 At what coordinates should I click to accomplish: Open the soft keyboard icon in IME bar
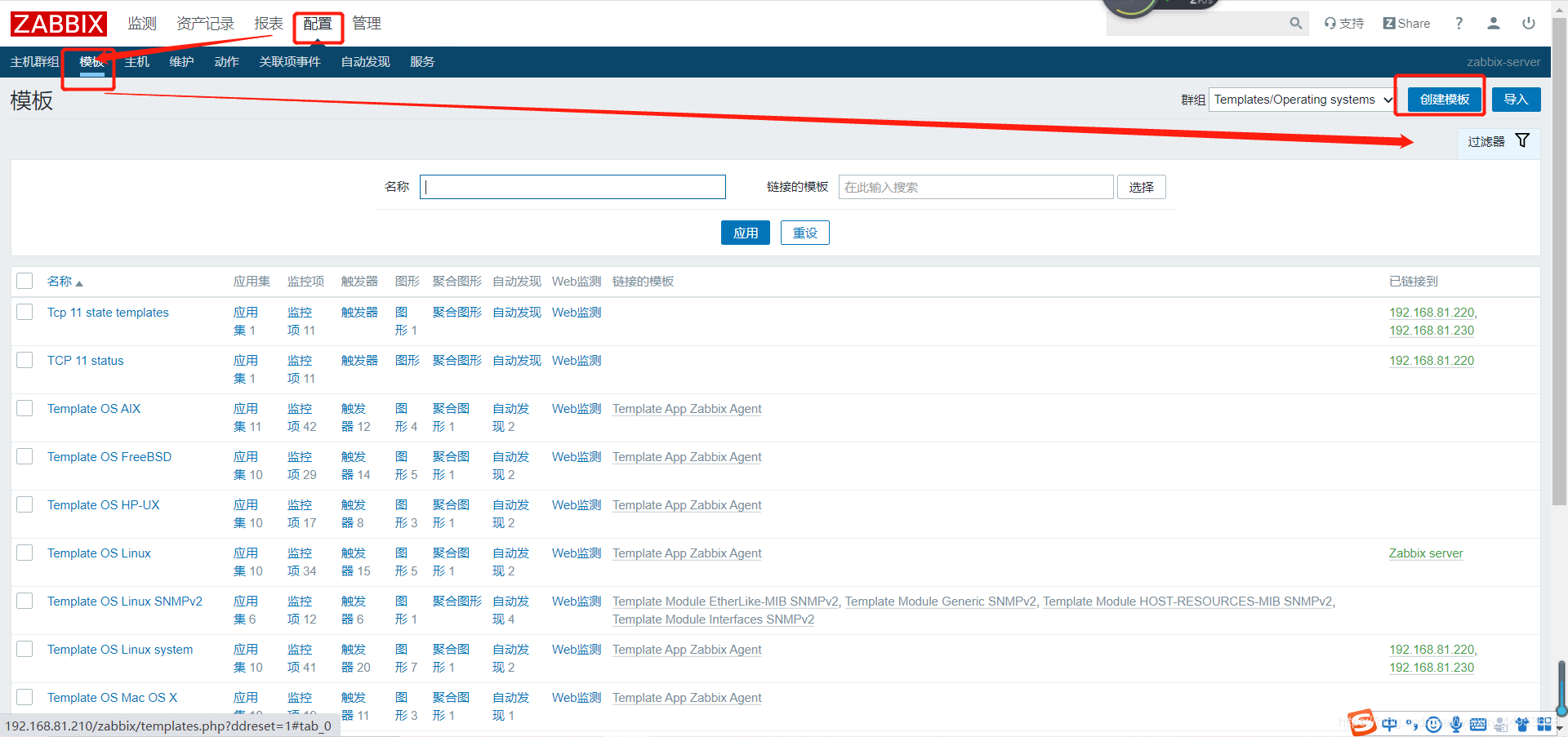click(1477, 724)
